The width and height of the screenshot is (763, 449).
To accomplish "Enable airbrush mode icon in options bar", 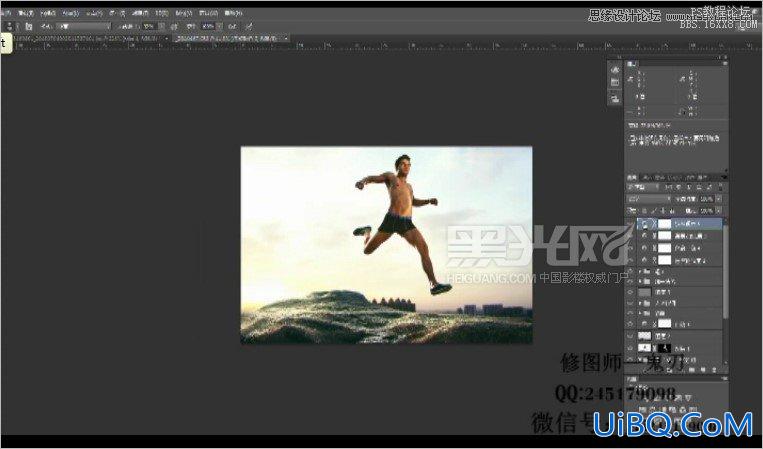I will [232, 27].
